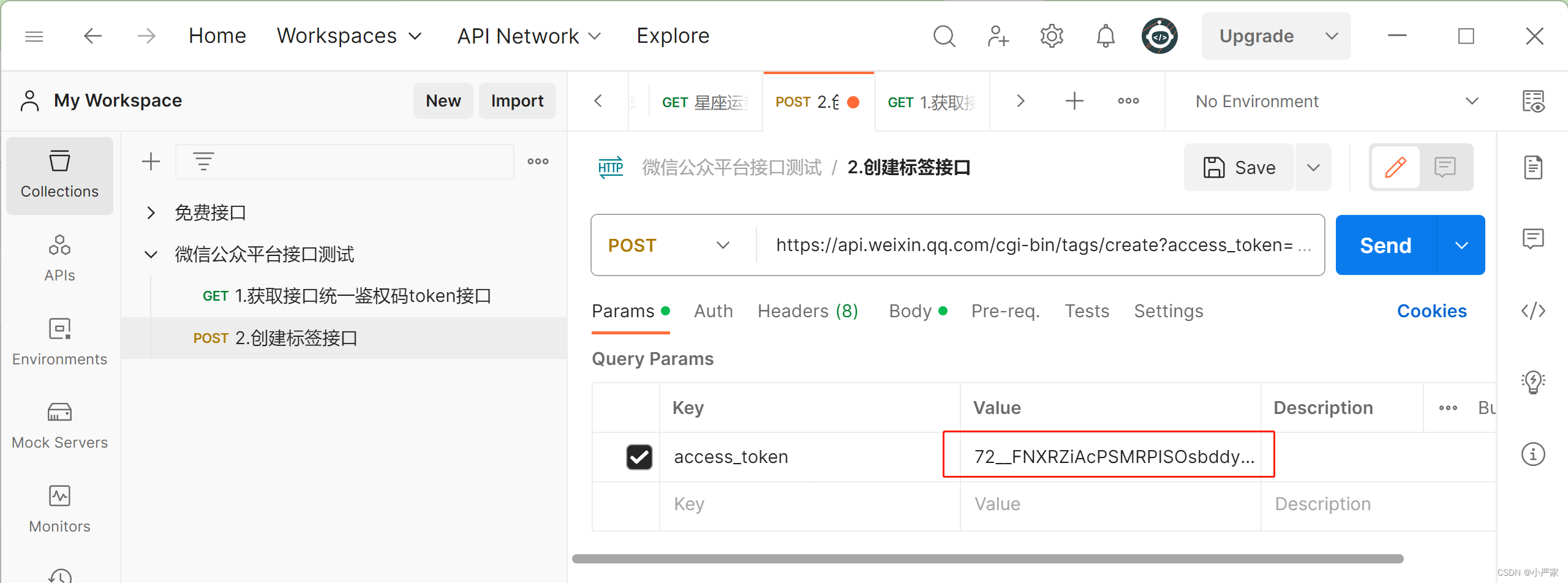Select the Body tab

tap(918, 311)
